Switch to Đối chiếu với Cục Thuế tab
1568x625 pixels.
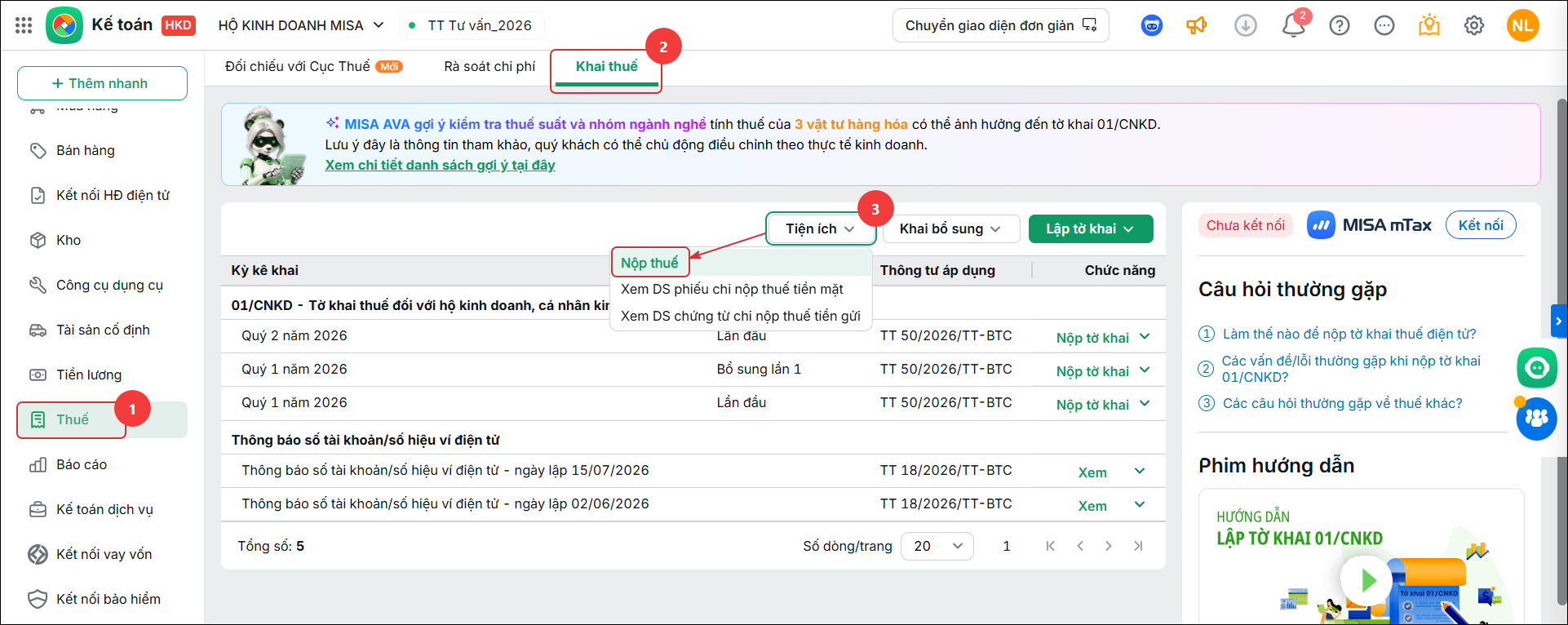[314, 67]
